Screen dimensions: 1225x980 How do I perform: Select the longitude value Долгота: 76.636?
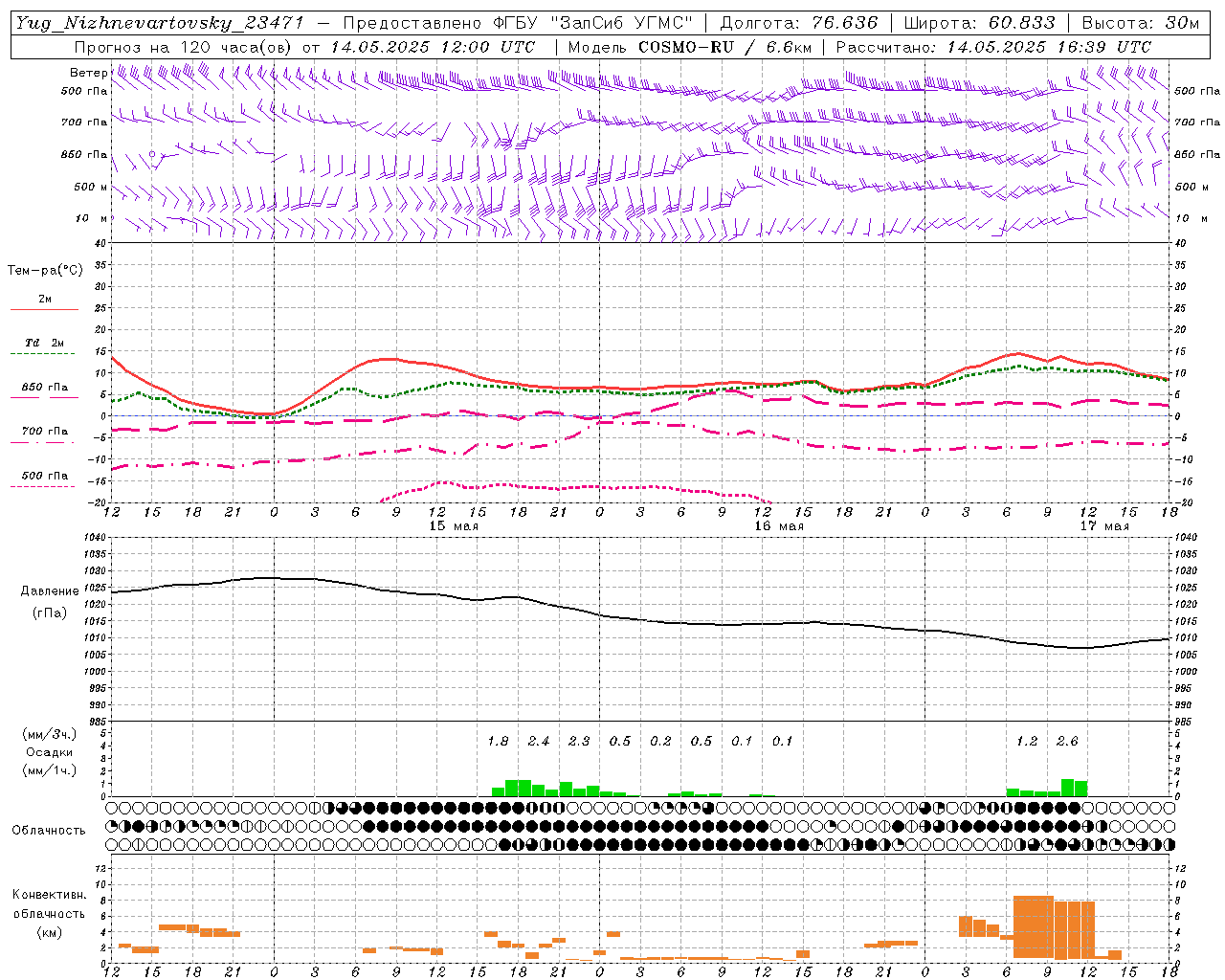click(797, 23)
